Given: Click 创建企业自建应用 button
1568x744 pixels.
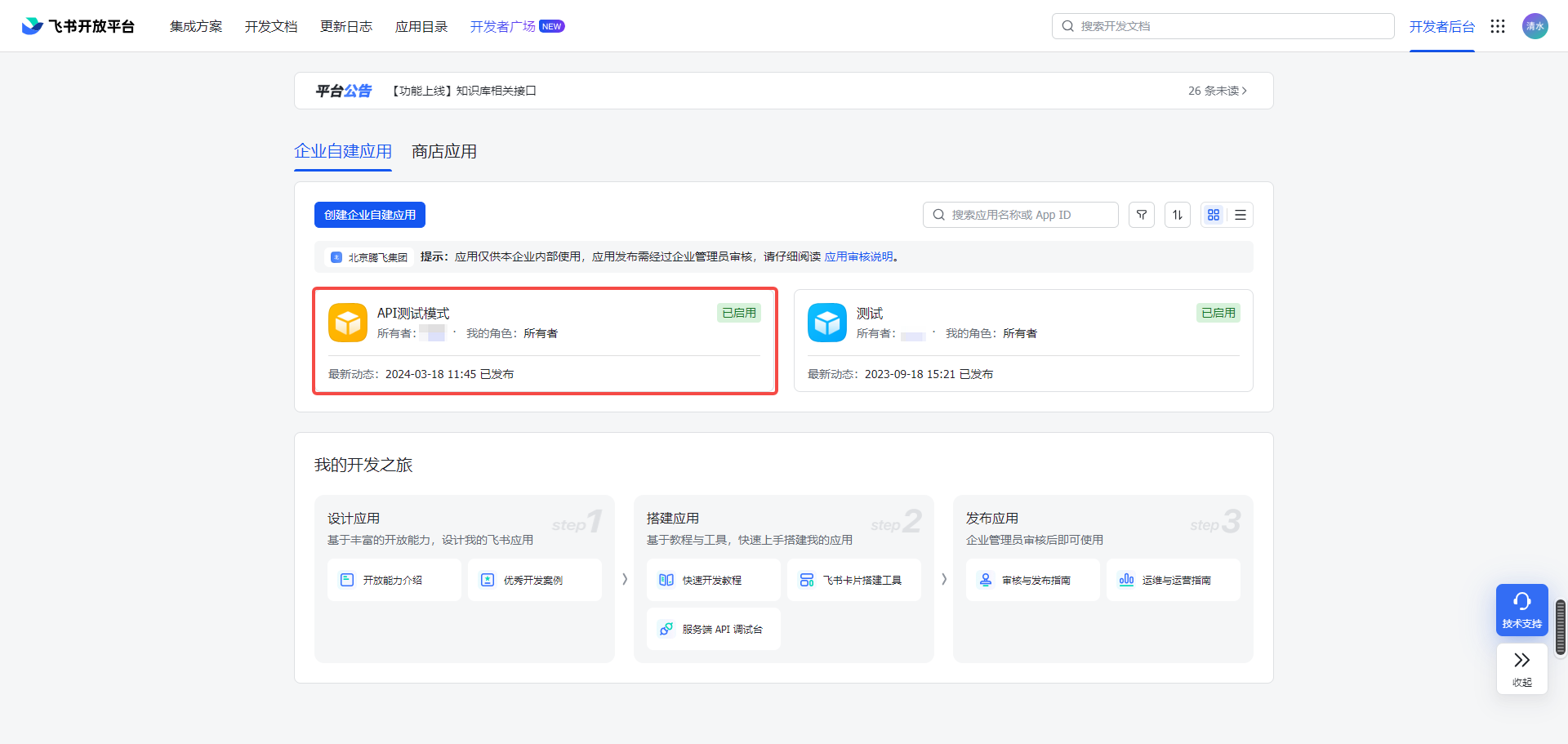Looking at the screenshot, I should coord(370,215).
